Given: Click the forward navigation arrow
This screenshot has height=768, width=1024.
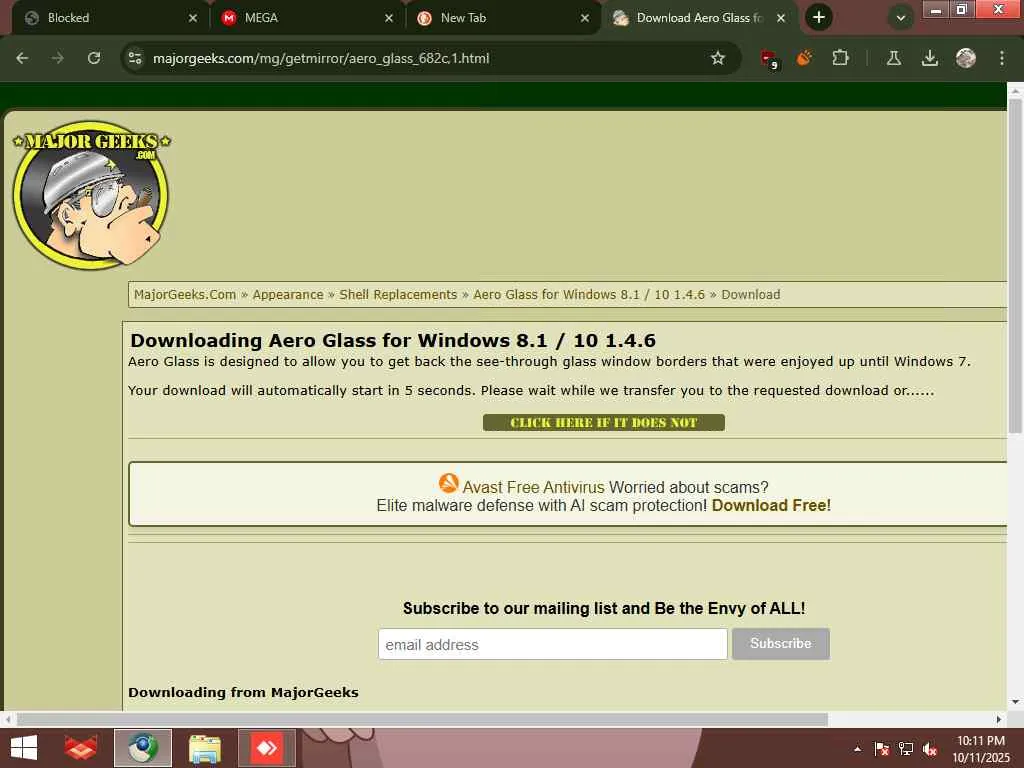Looking at the screenshot, I should 58,58.
